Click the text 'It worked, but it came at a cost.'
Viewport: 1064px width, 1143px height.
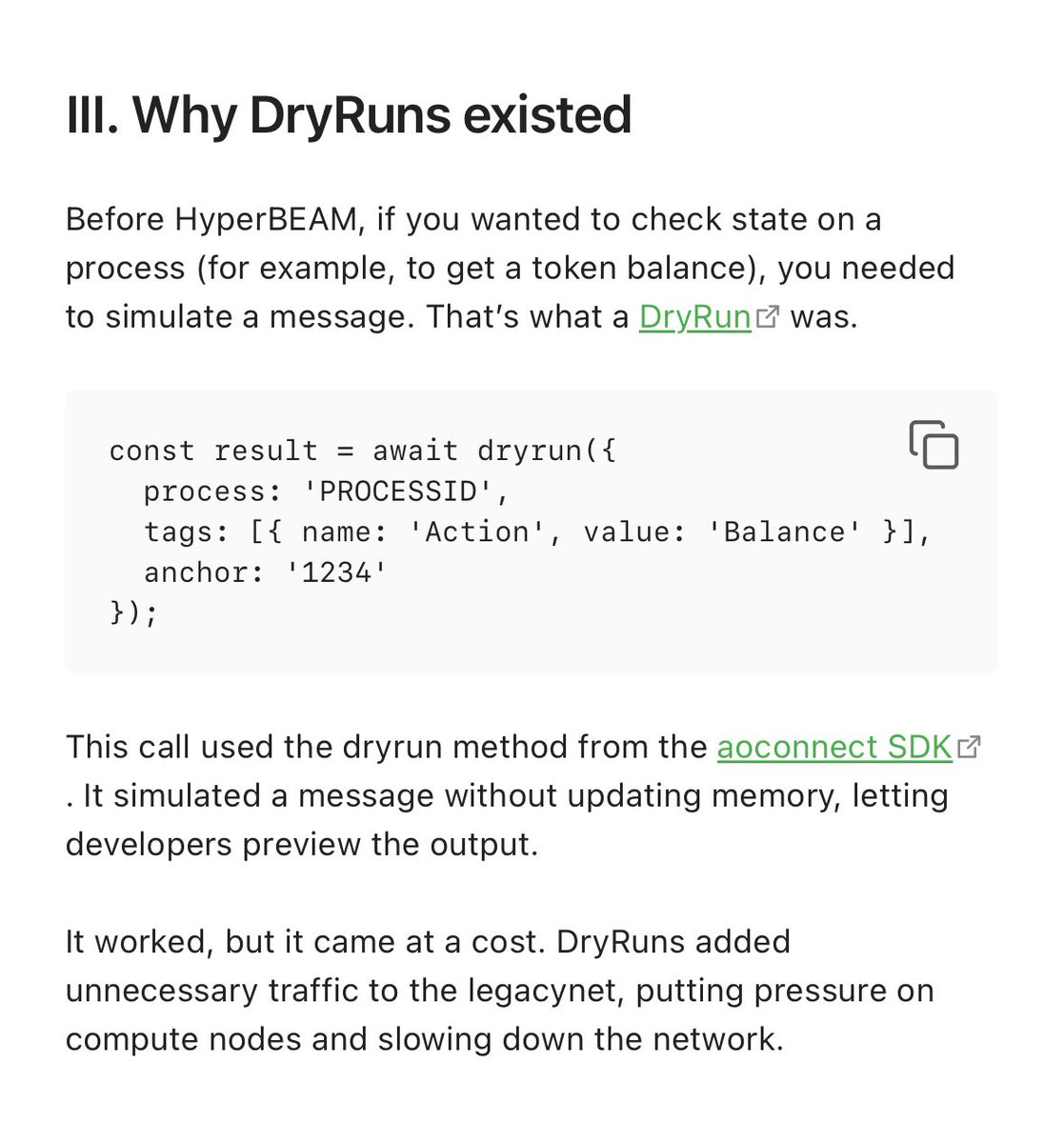click(307, 942)
